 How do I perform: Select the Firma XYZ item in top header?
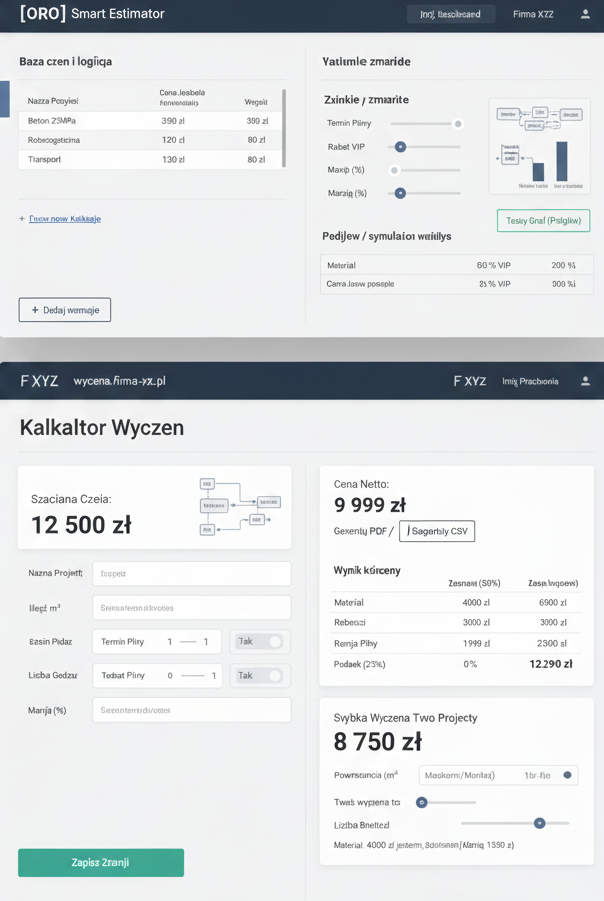(533, 14)
